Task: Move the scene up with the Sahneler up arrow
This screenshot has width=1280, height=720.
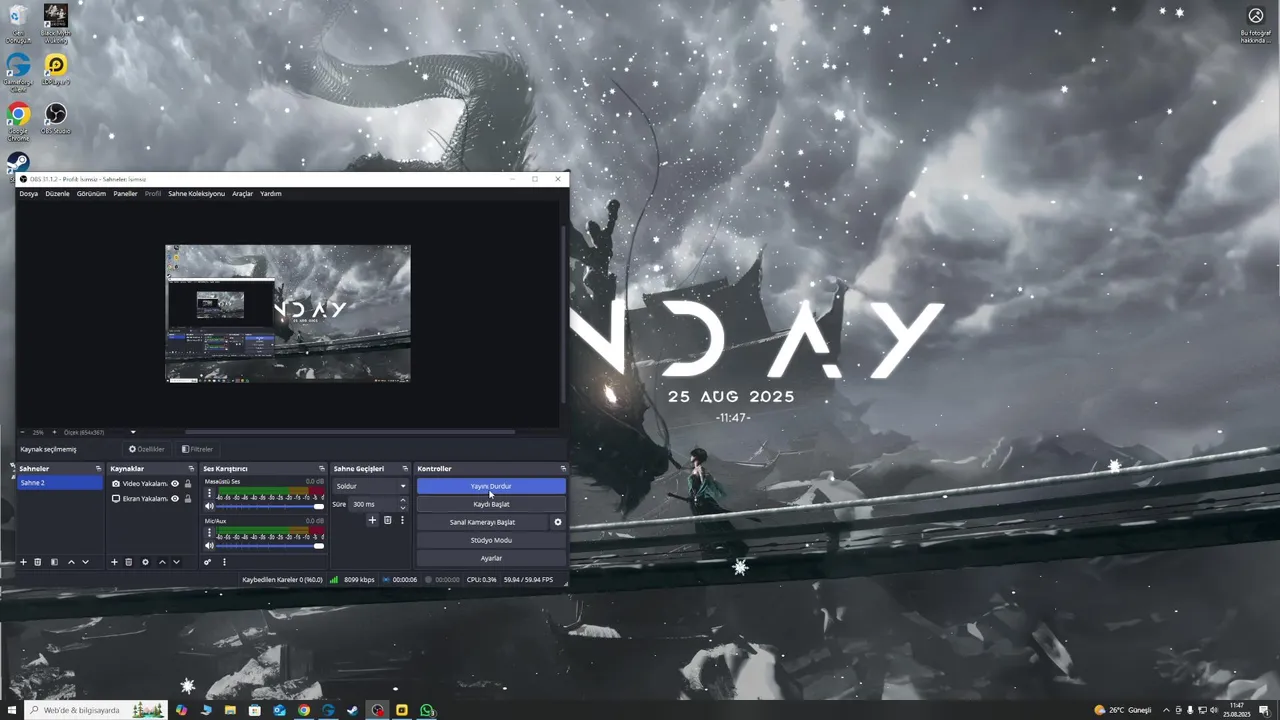Action: pyautogui.click(x=71, y=562)
